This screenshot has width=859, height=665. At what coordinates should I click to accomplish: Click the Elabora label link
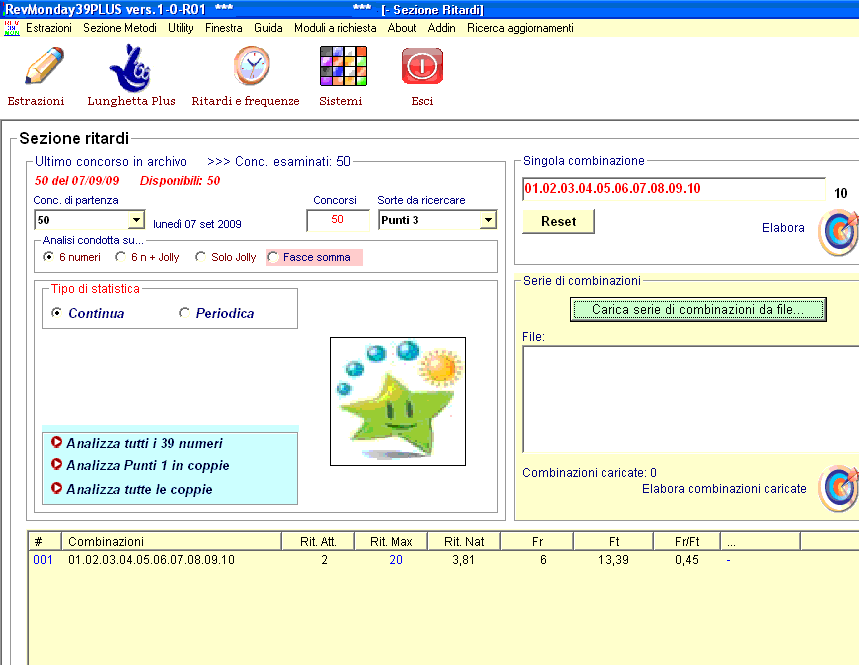783,228
